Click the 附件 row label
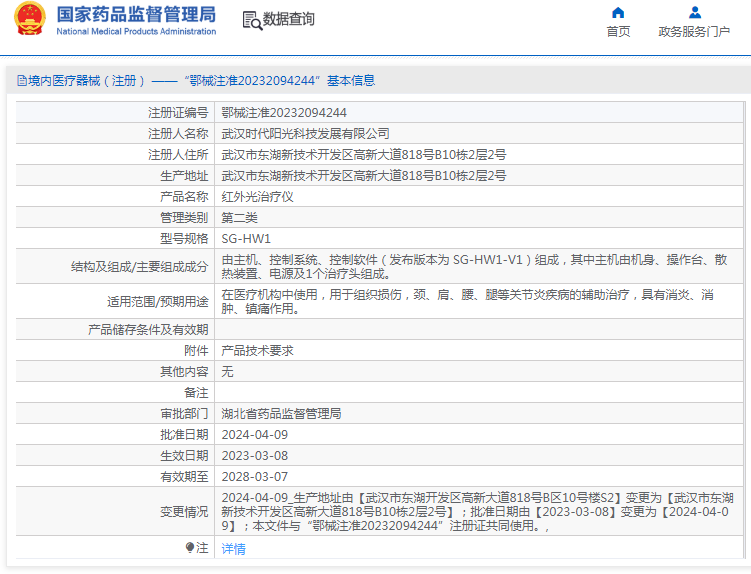The image size is (751, 574). (196, 351)
